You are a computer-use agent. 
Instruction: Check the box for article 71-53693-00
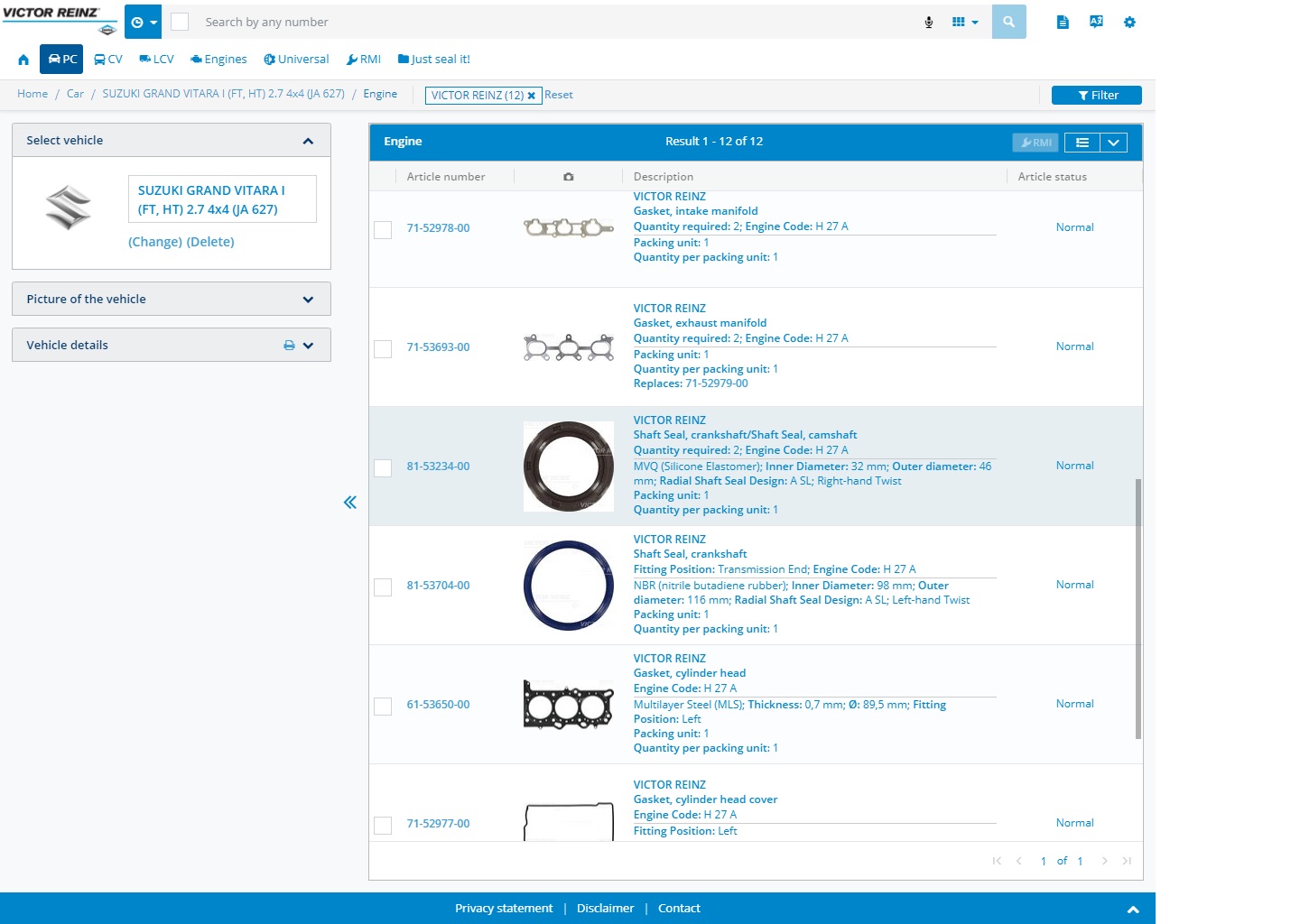tap(383, 349)
